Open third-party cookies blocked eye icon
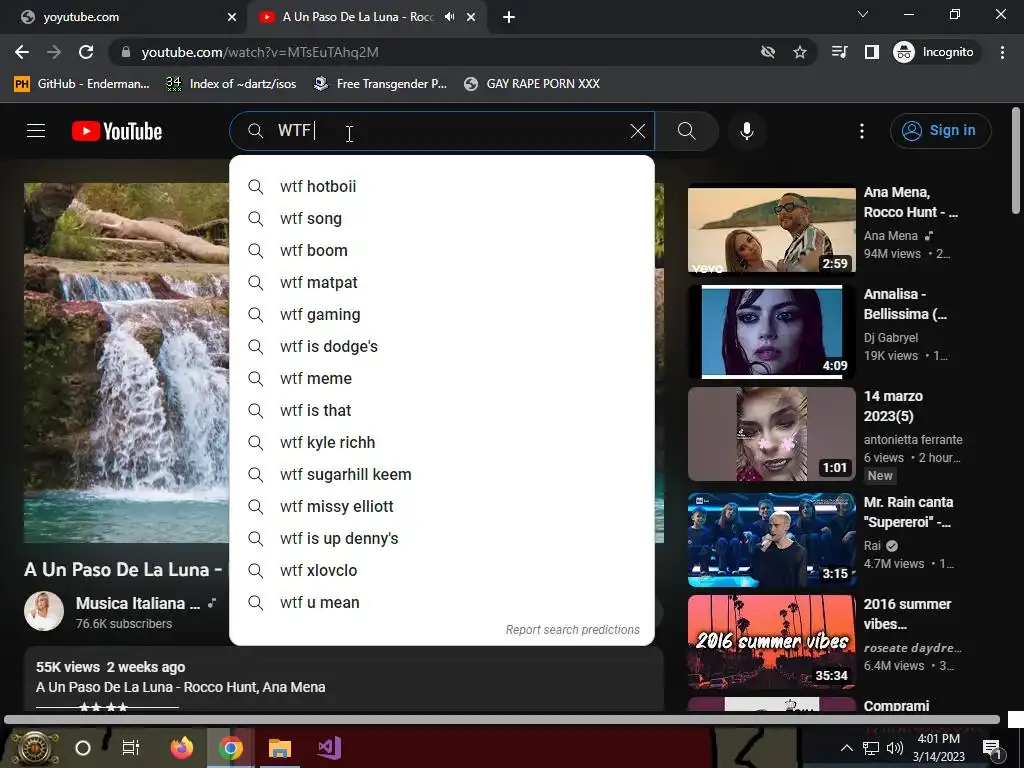The height and width of the screenshot is (768, 1024). pos(768,52)
